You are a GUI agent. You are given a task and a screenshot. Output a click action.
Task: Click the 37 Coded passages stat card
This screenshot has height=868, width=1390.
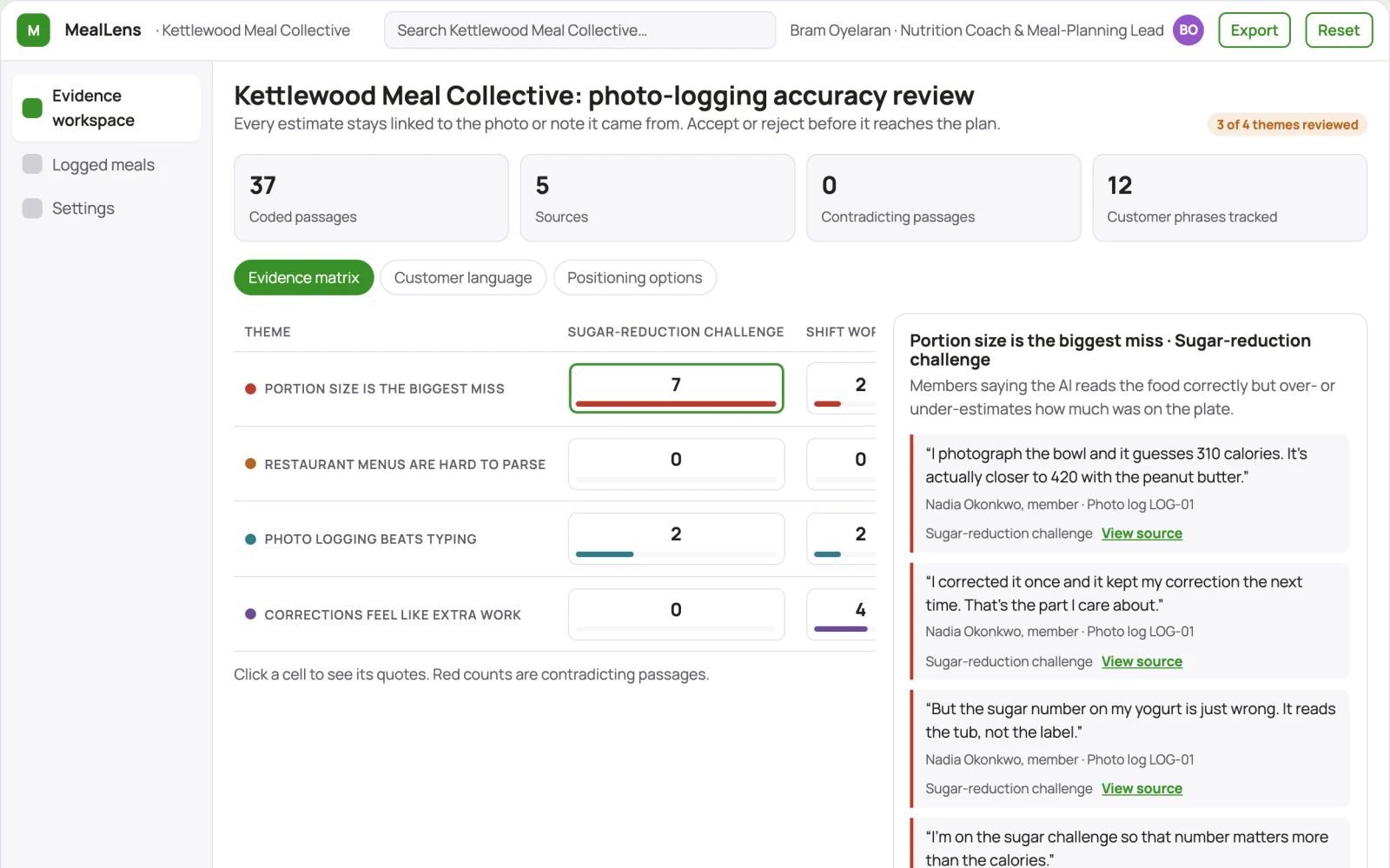point(371,198)
